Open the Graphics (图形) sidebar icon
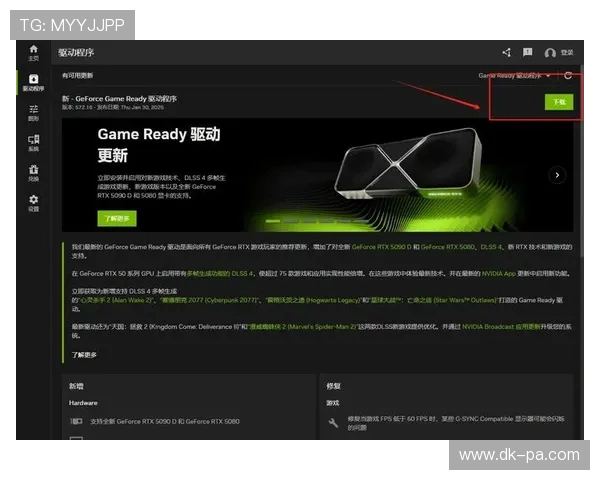Viewport: 600px width, 480px height. pyautogui.click(x=33, y=111)
